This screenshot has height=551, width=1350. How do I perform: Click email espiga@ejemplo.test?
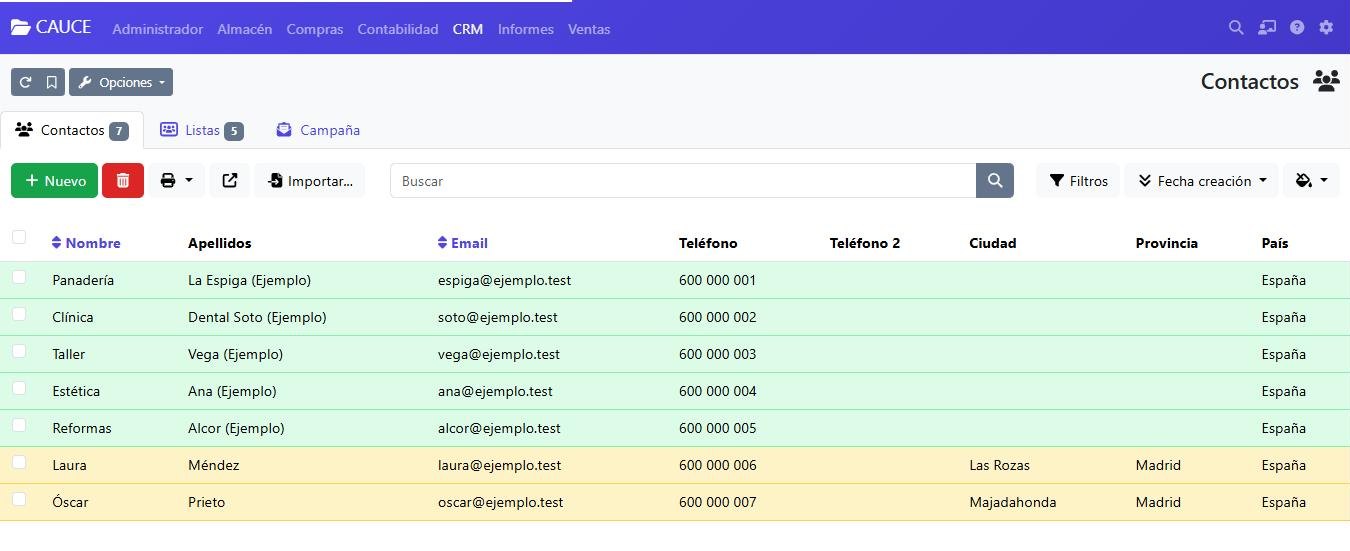[x=504, y=280]
